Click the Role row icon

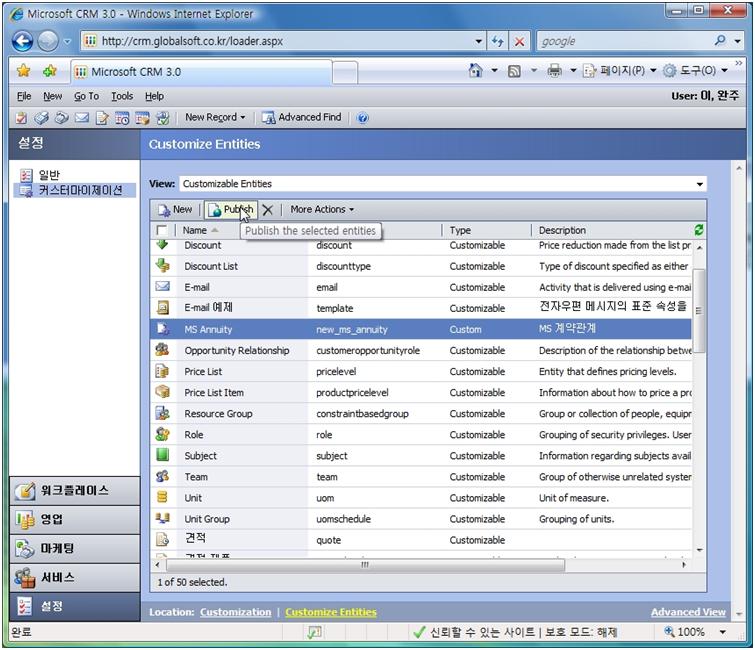[x=162, y=434]
